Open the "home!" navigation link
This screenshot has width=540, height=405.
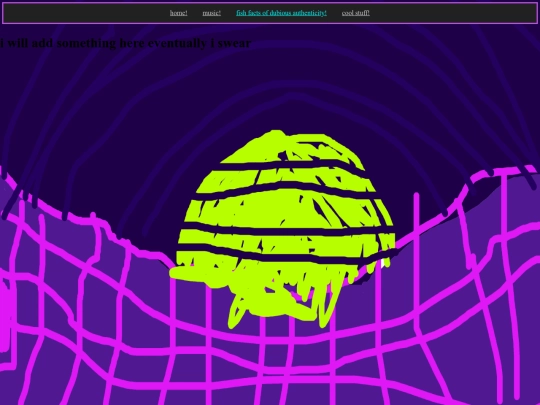point(178,13)
